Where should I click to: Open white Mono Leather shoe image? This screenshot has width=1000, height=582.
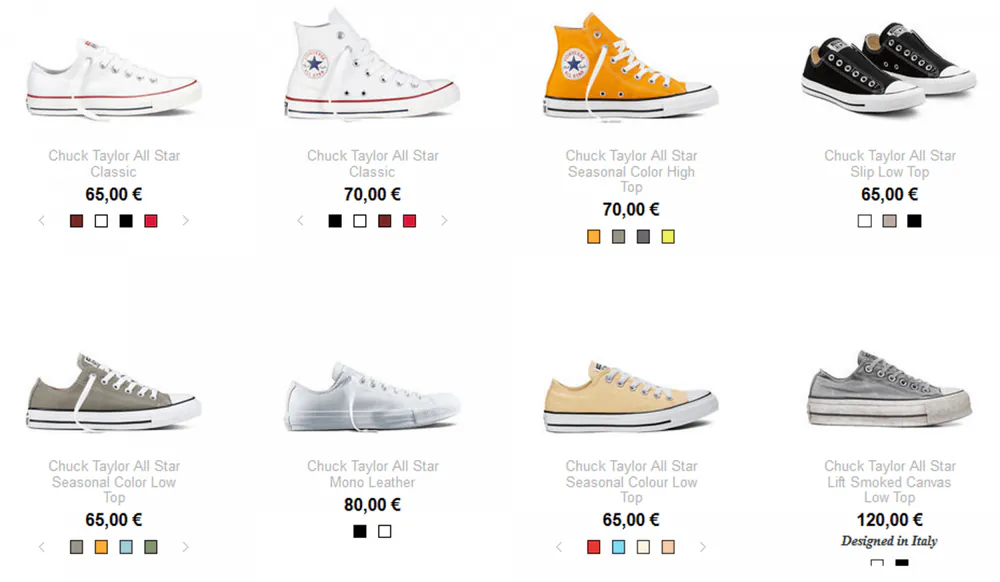click(373, 396)
